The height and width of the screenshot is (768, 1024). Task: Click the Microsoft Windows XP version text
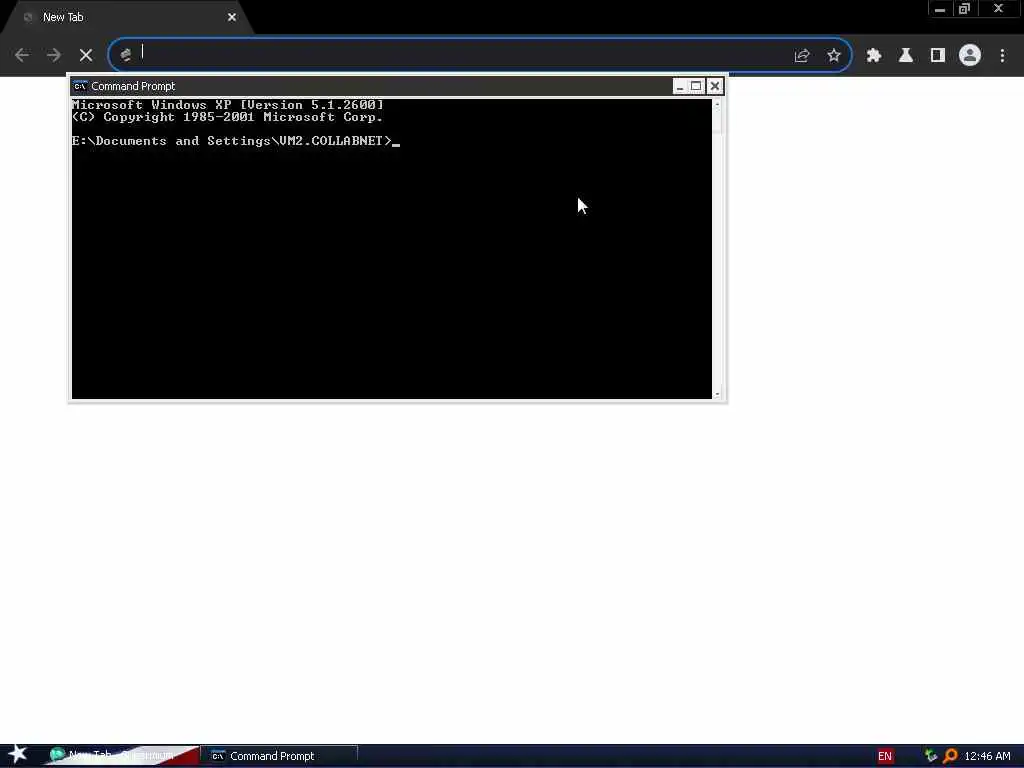coord(228,105)
